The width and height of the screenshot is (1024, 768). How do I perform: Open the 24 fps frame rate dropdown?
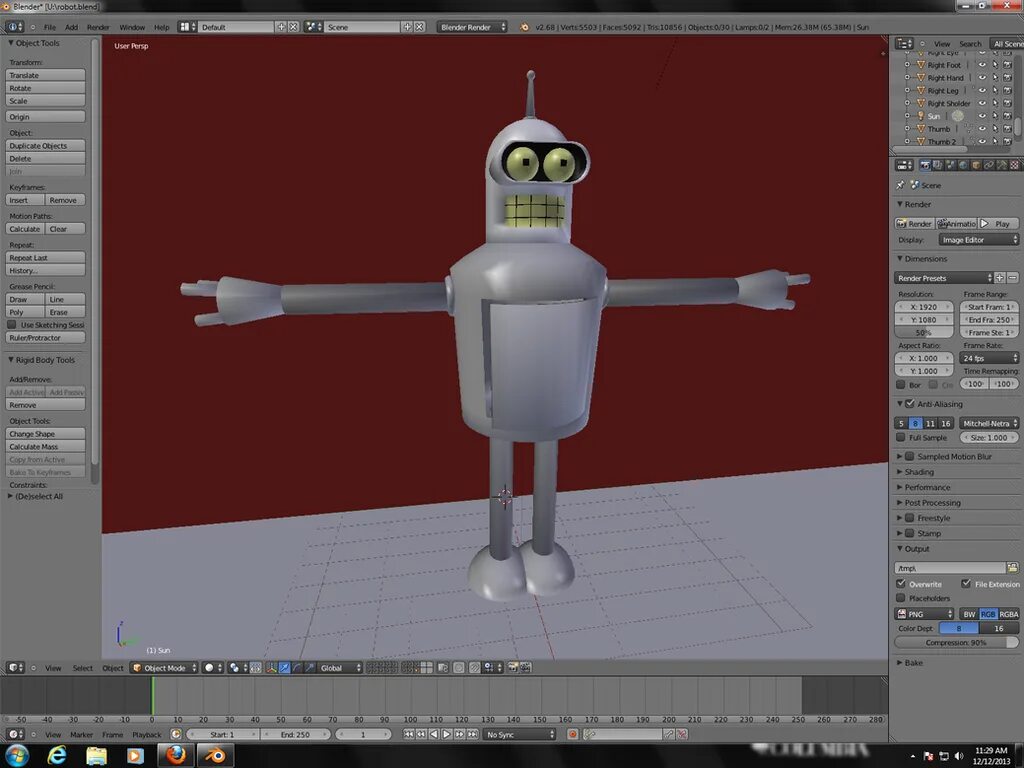coord(989,358)
